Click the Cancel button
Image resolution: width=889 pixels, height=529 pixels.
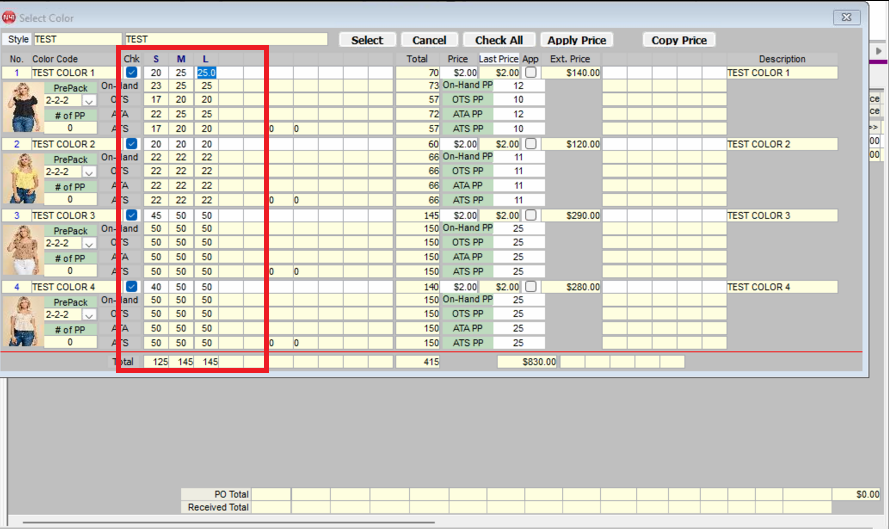coord(429,40)
